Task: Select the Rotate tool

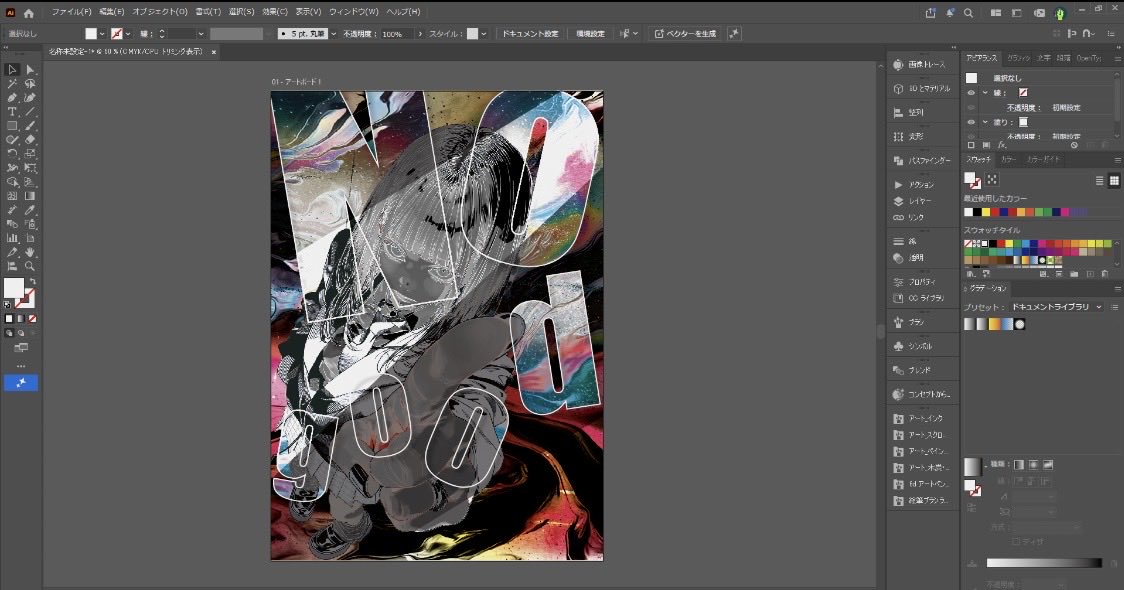Action: 11,153
